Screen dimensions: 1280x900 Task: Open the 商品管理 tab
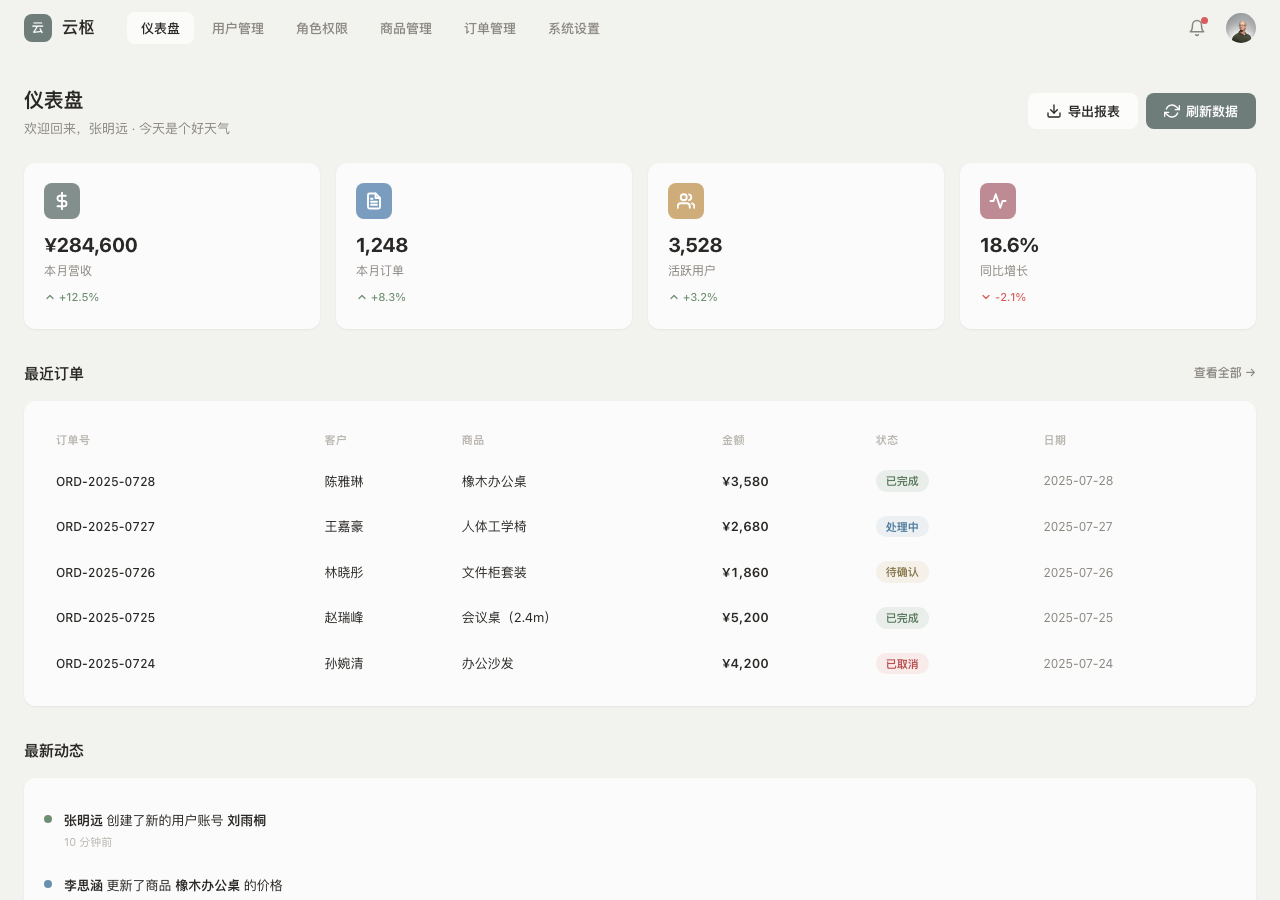(406, 28)
